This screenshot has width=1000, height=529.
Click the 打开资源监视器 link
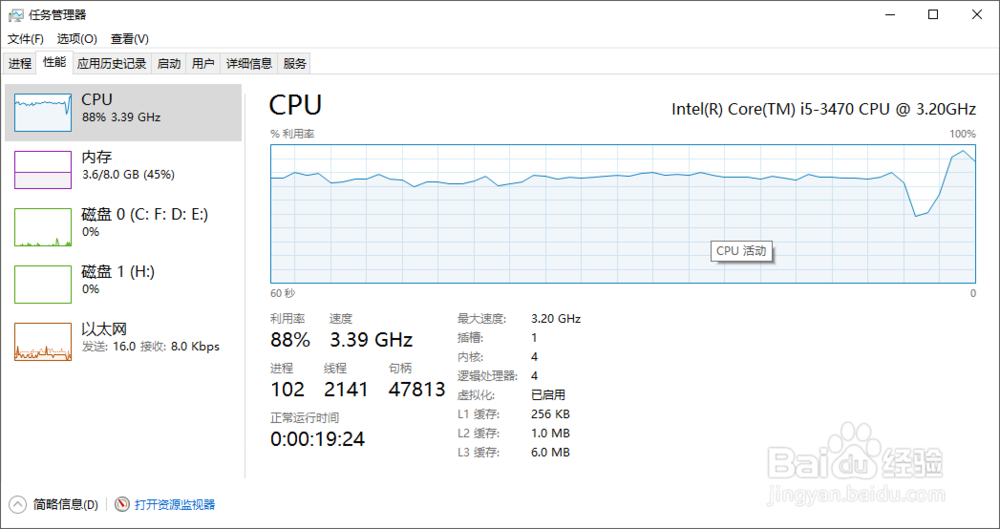[x=175, y=505]
